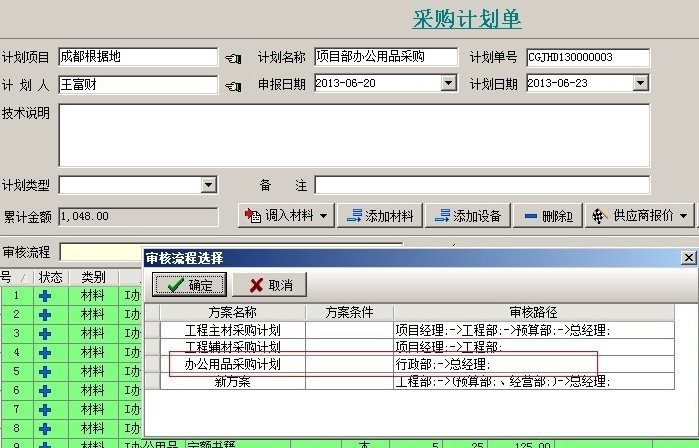Open the 调入材料 dropdown menu
This screenshot has width=699, height=448.
coord(325,216)
